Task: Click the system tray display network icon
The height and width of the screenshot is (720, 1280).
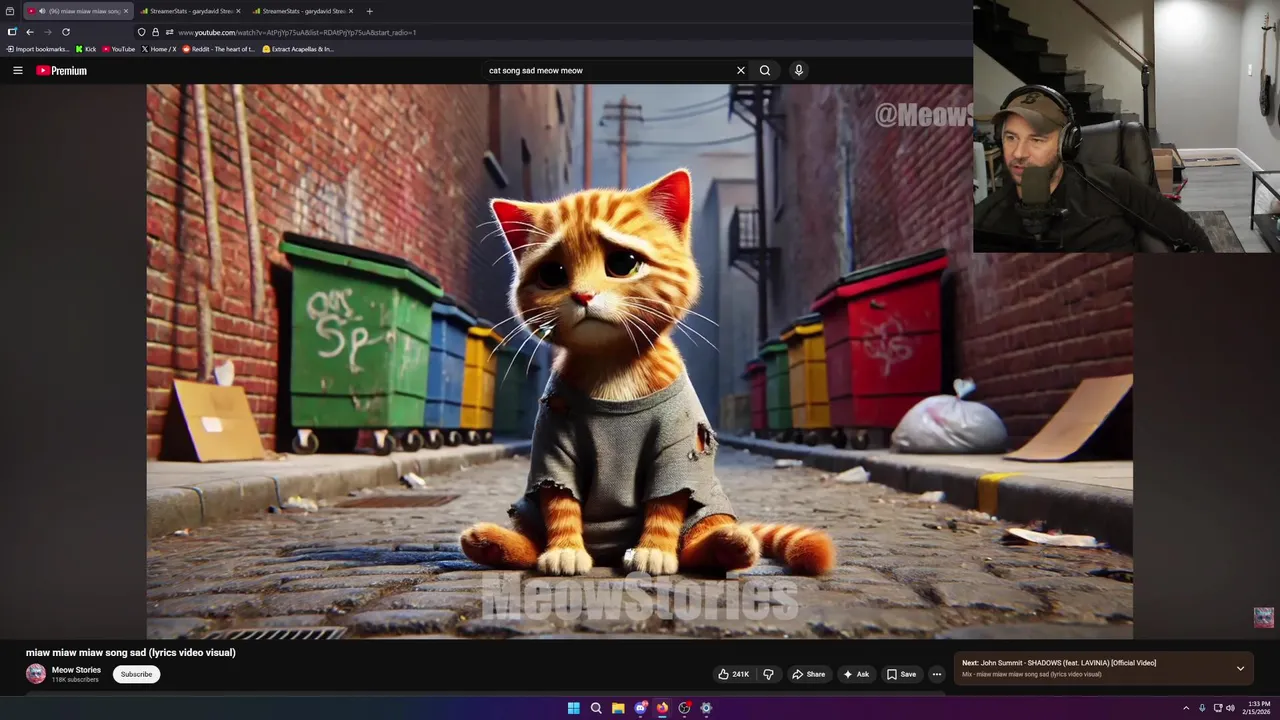Action: tap(1218, 708)
